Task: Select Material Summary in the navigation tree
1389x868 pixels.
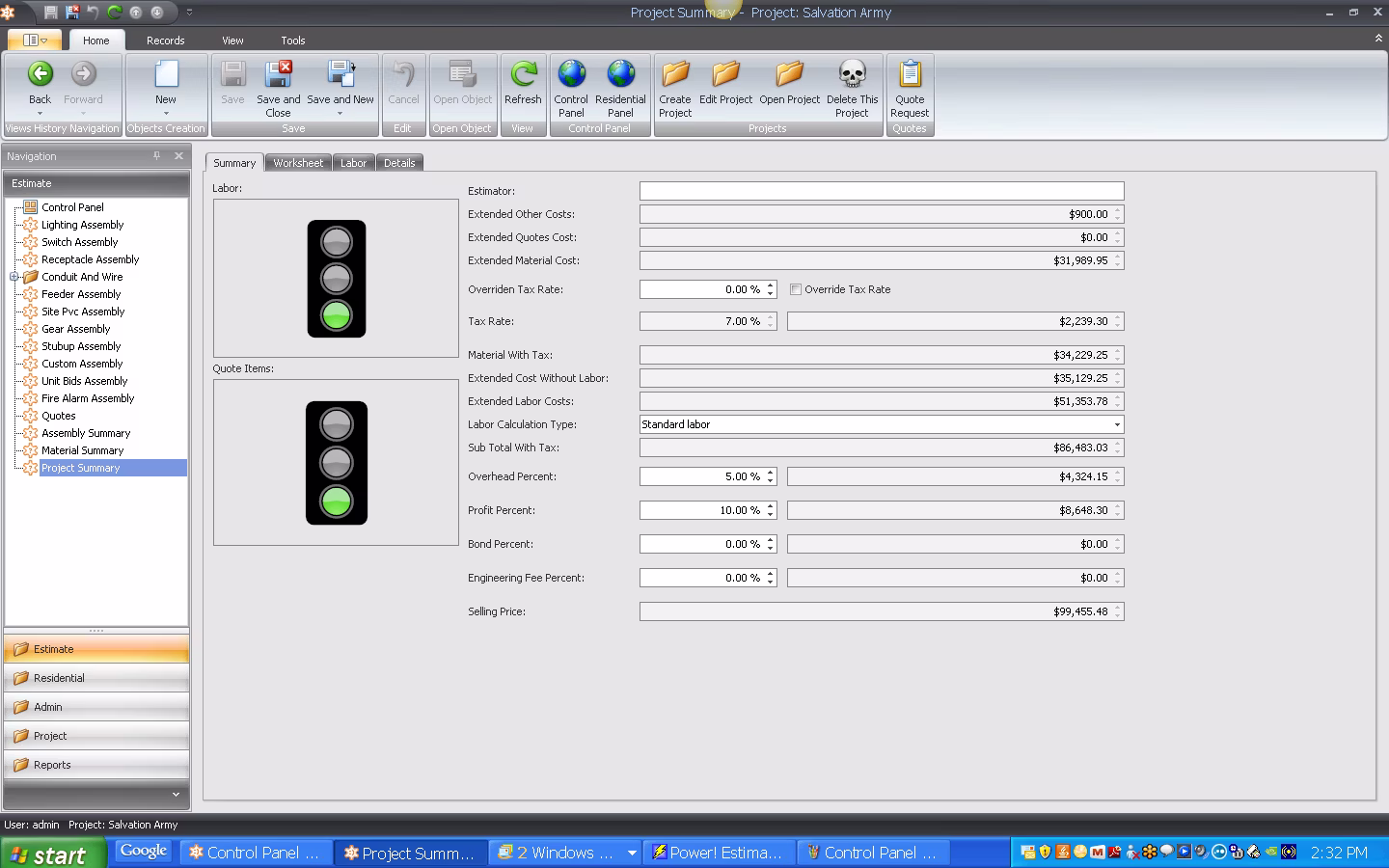Action: pos(82,450)
